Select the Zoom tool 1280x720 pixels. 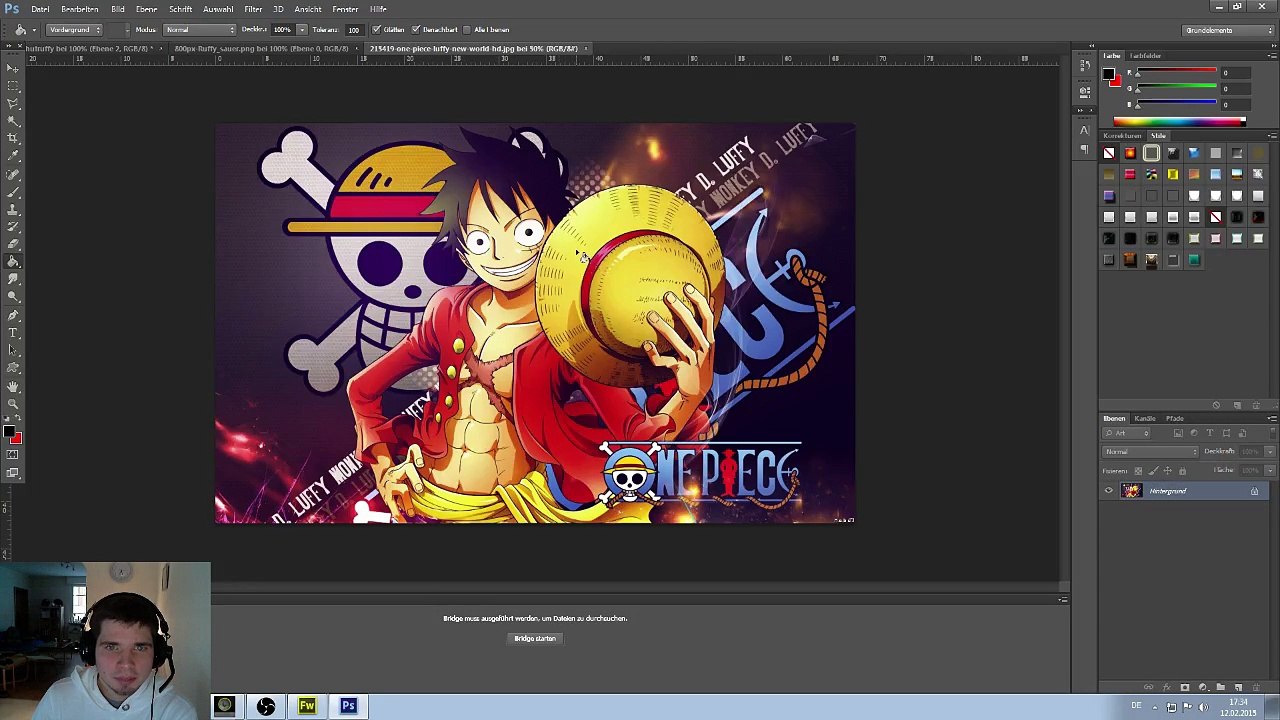tap(12, 404)
